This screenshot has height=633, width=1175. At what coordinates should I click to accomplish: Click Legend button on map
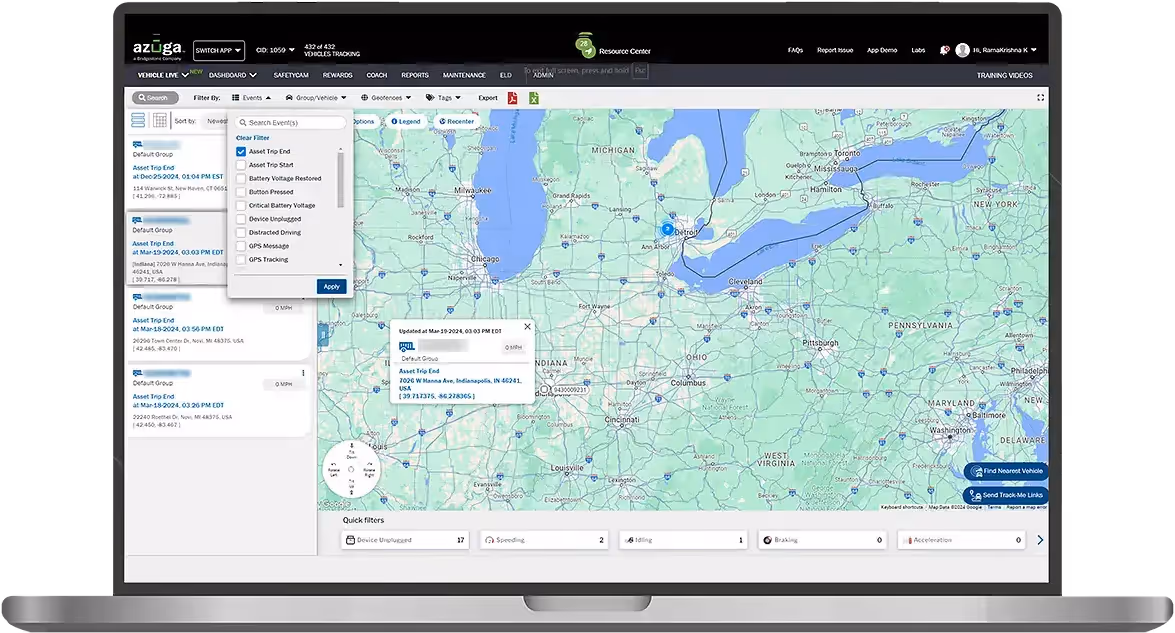pos(405,121)
